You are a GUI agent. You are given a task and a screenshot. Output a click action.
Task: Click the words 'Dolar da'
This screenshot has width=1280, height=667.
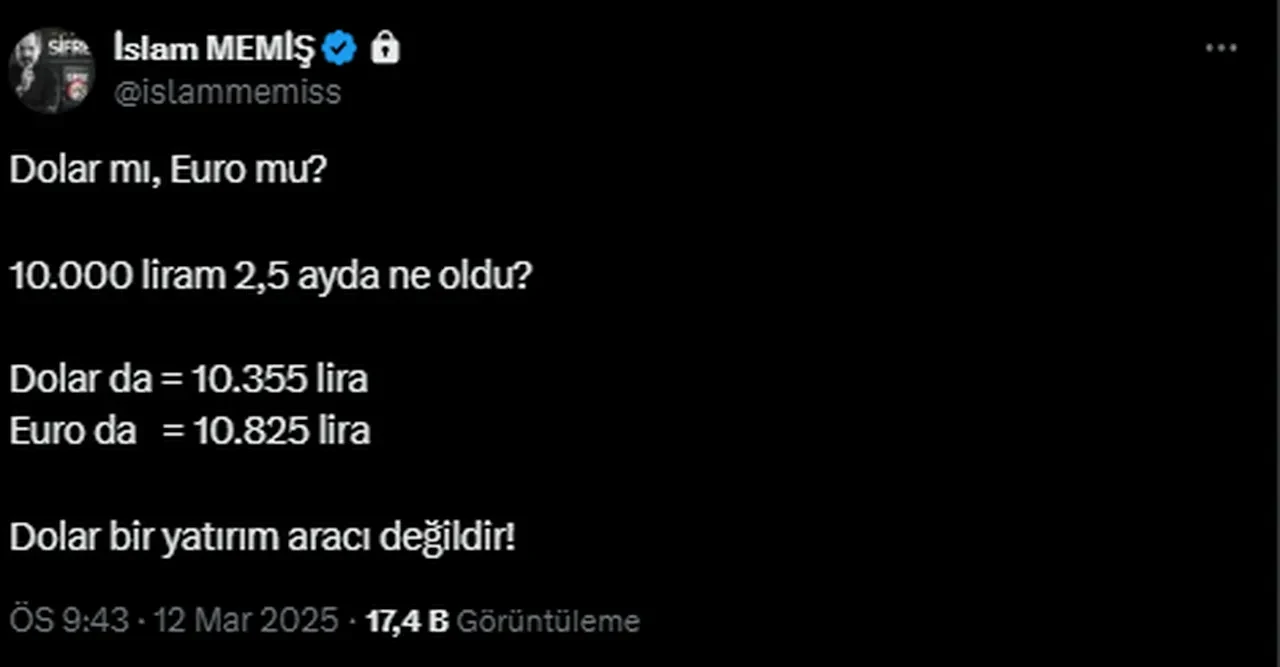pyautogui.click(x=81, y=379)
